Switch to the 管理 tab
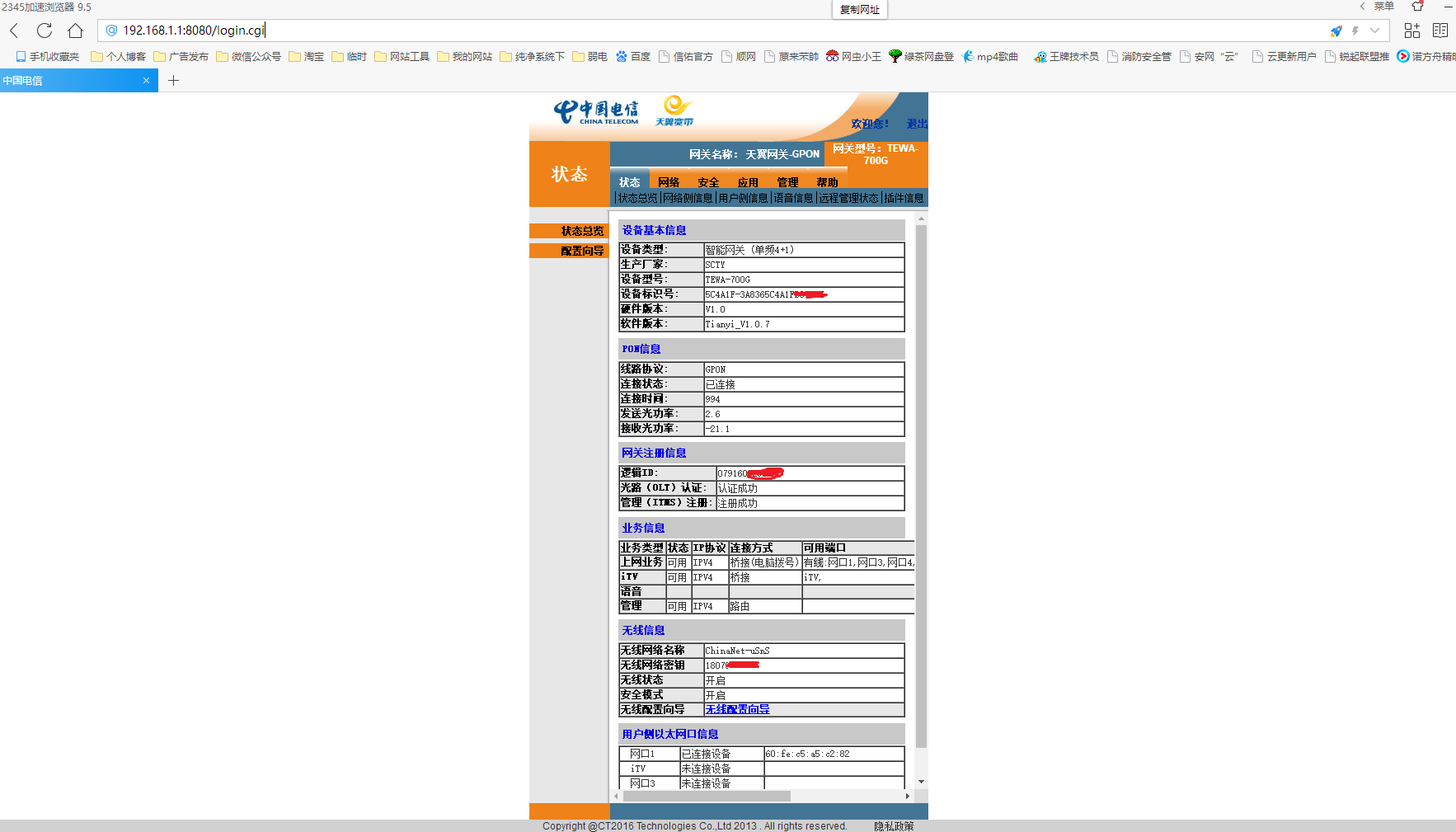The height and width of the screenshot is (832, 1456). point(787,182)
